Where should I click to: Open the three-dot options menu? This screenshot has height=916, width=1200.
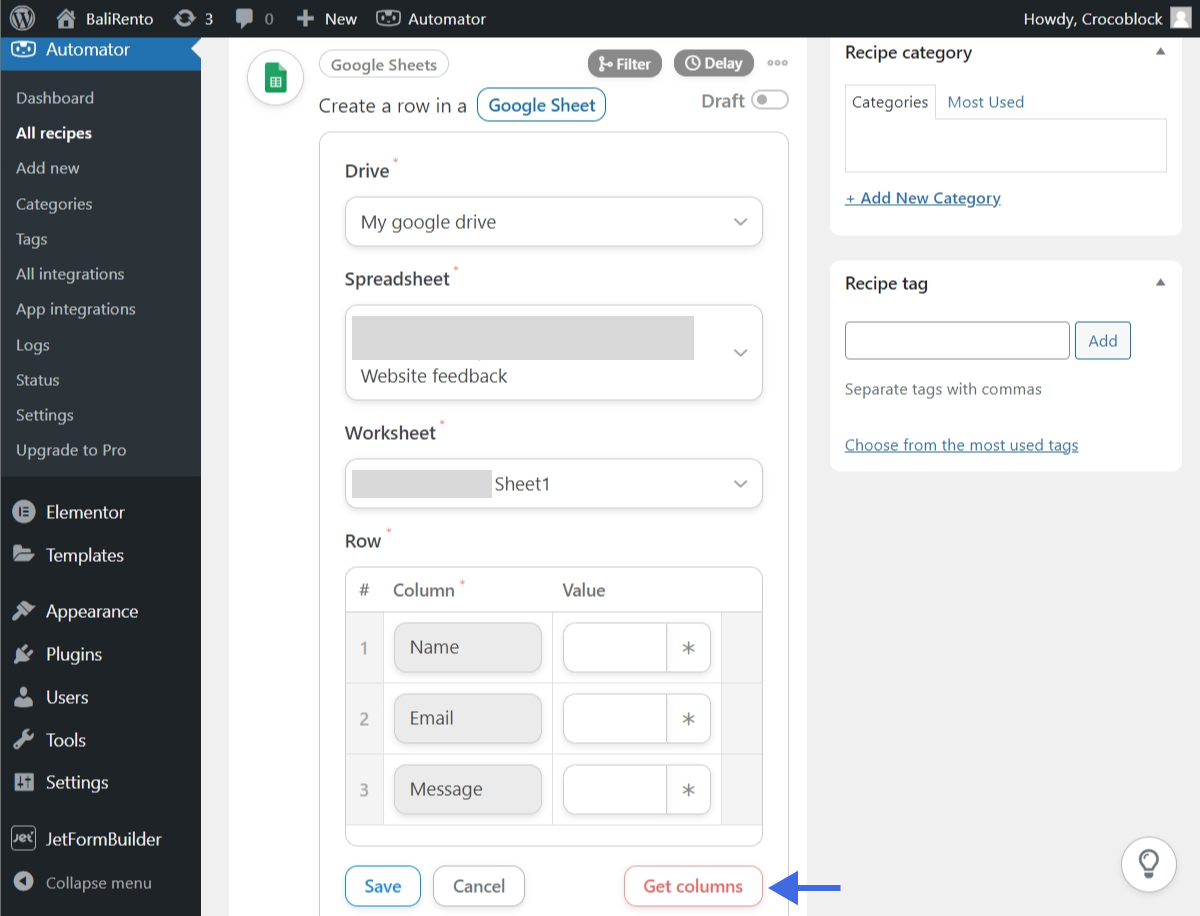point(777,63)
